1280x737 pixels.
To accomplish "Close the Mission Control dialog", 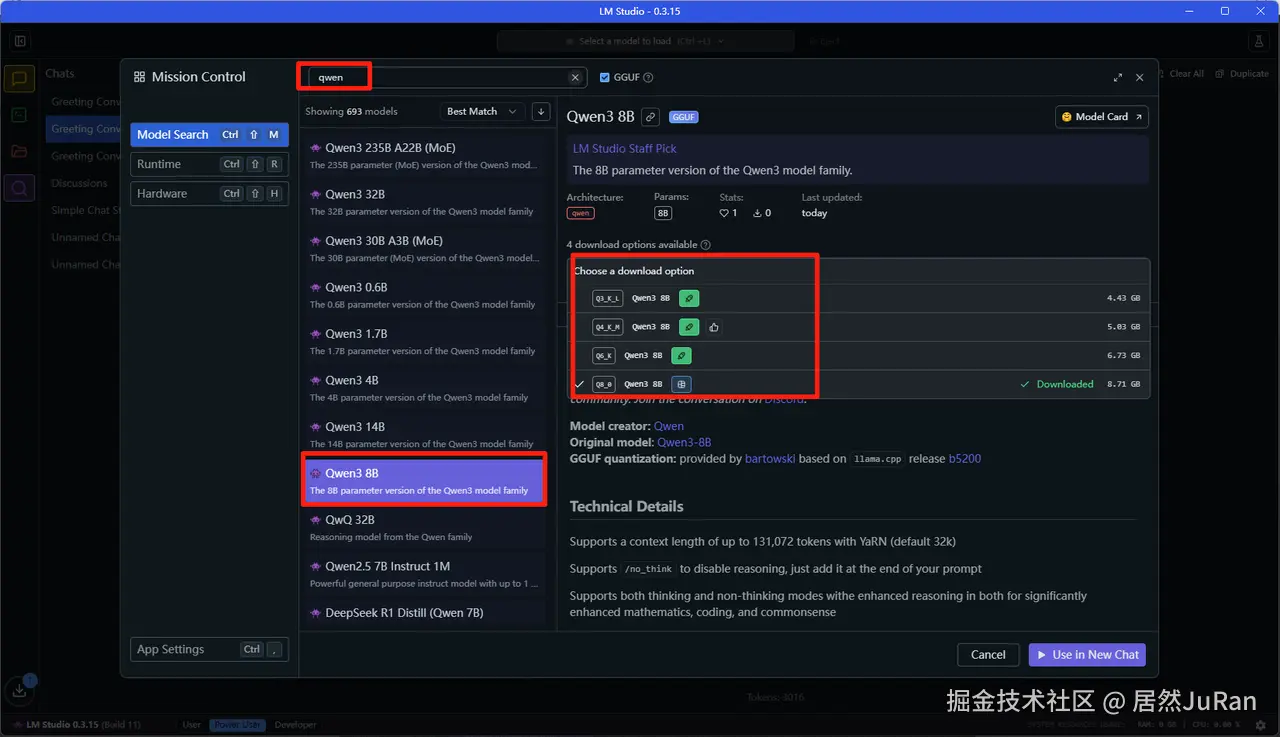I will 1140,77.
